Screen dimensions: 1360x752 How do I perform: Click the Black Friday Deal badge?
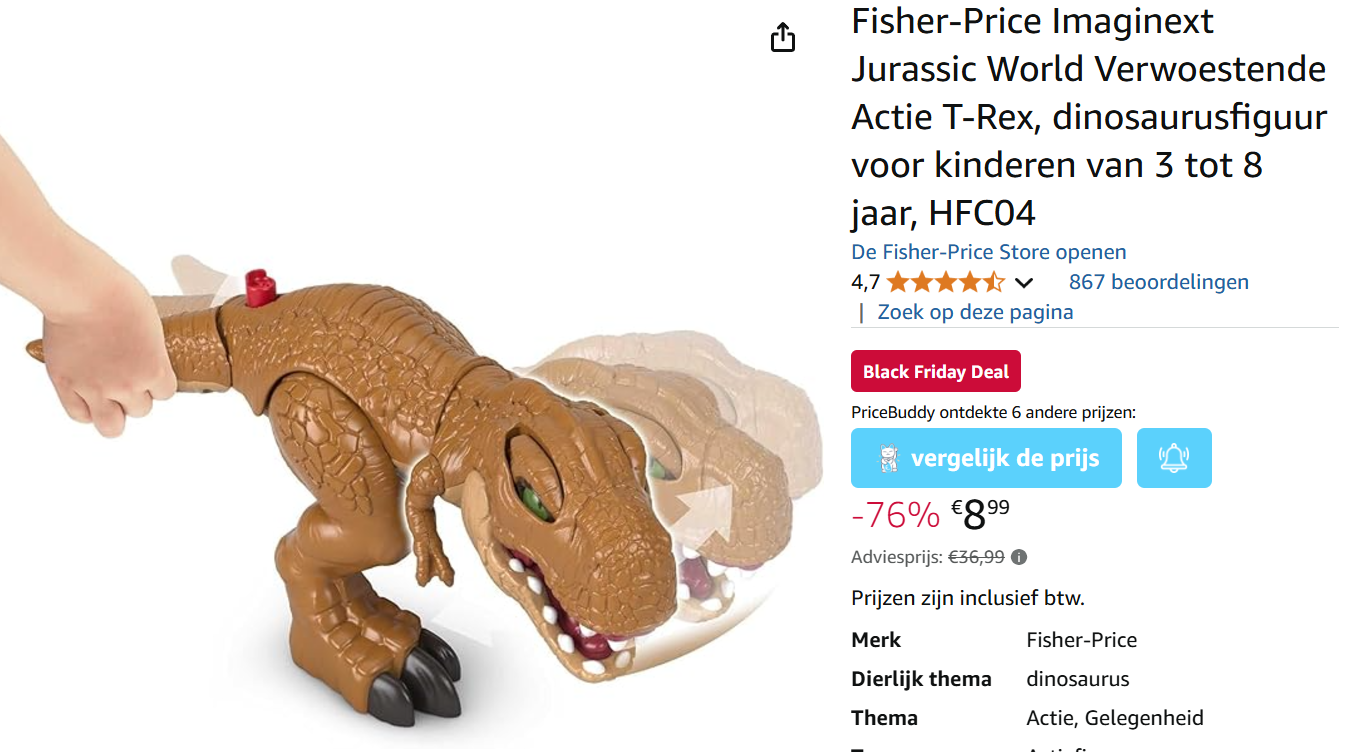tap(935, 370)
